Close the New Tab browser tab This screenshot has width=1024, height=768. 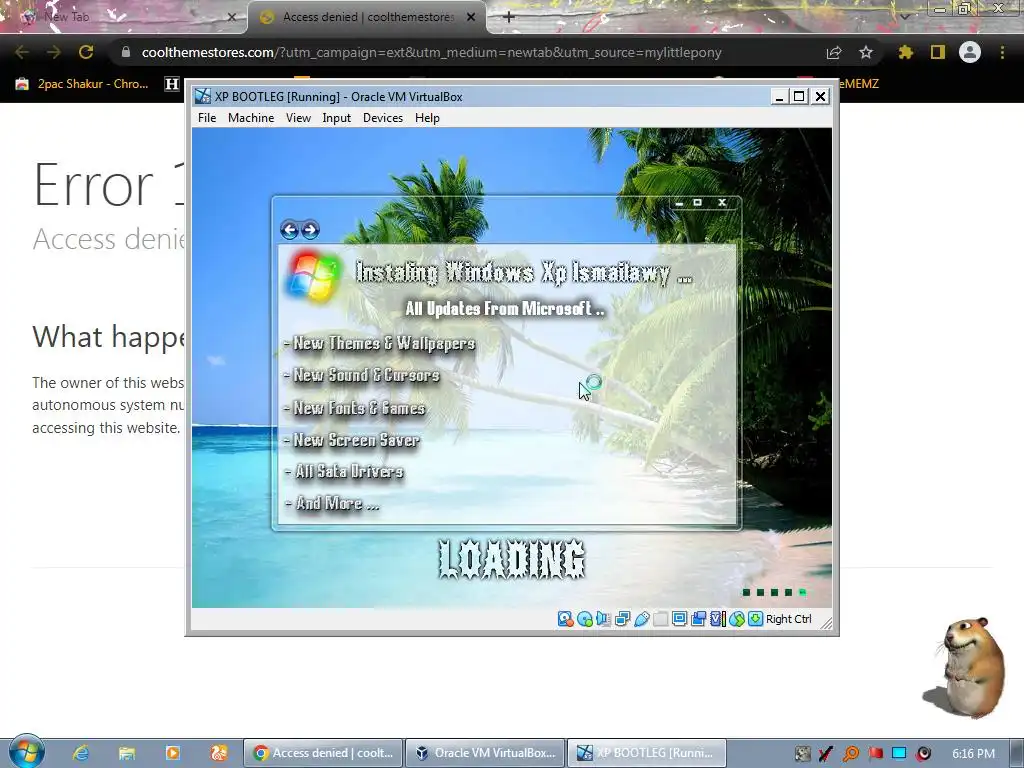tap(231, 17)
